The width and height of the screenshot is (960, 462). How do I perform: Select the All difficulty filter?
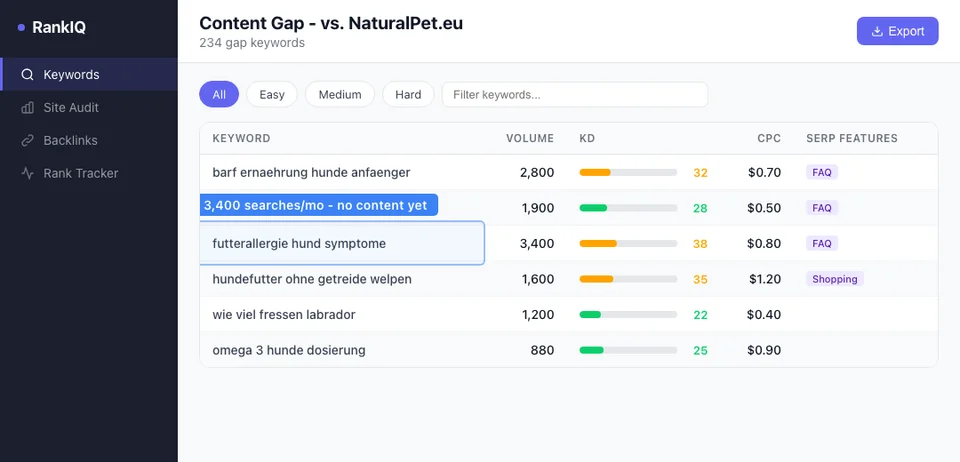[x=219, y=94]
